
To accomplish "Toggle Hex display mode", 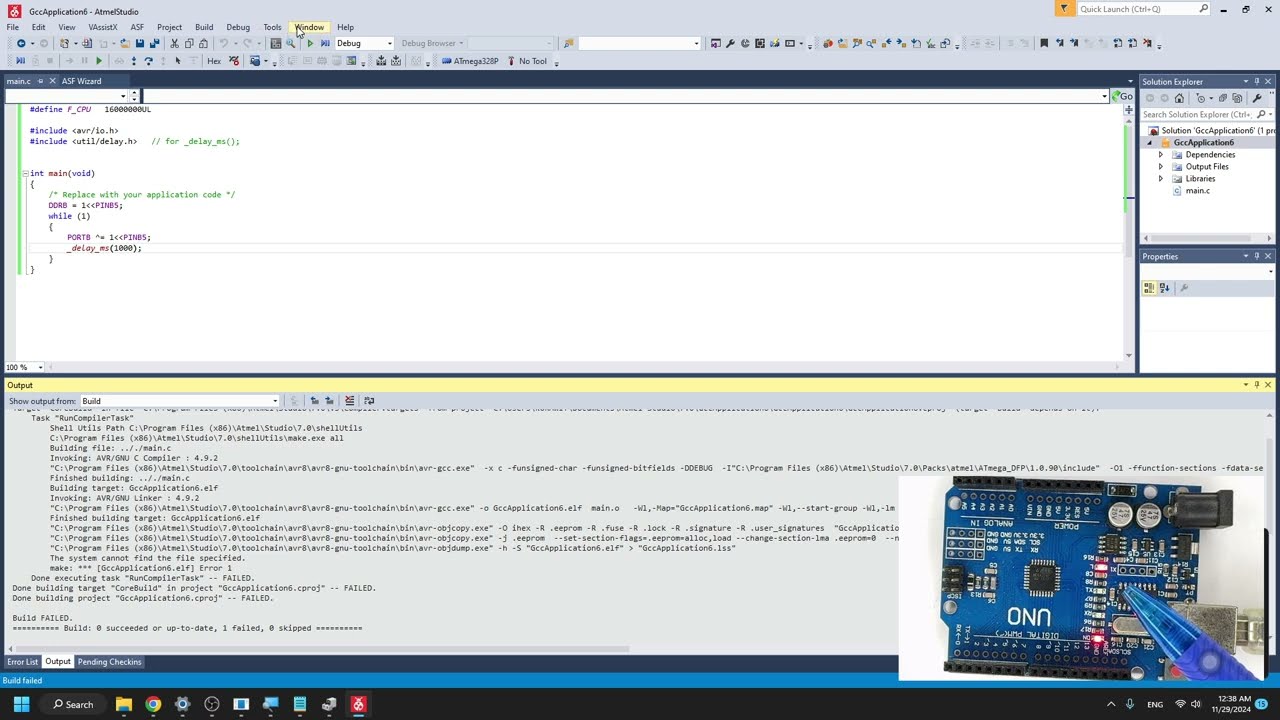I will tap(214, 61).
